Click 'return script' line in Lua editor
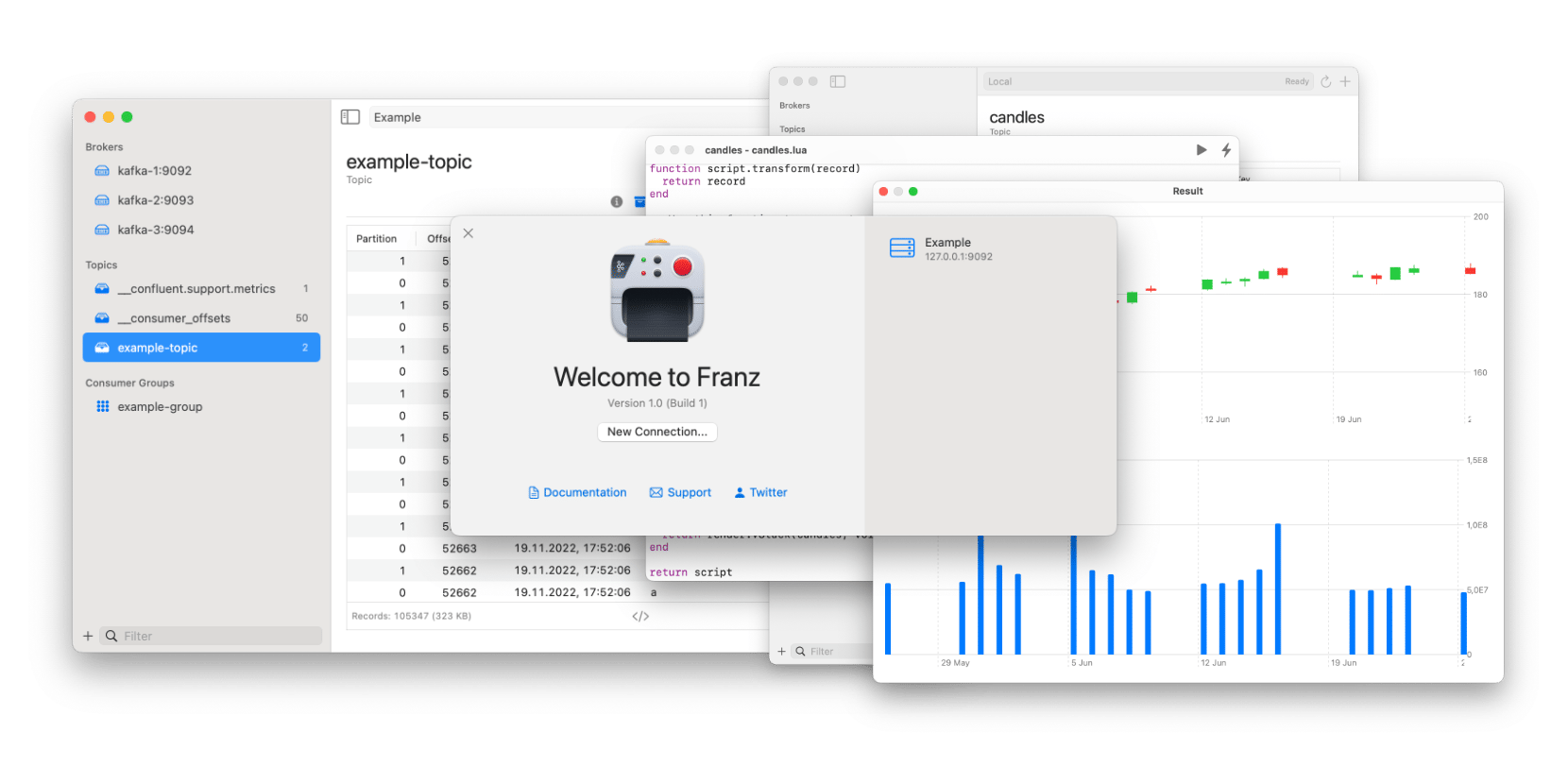Screen dimensions: 1568x784 (690, 572)
